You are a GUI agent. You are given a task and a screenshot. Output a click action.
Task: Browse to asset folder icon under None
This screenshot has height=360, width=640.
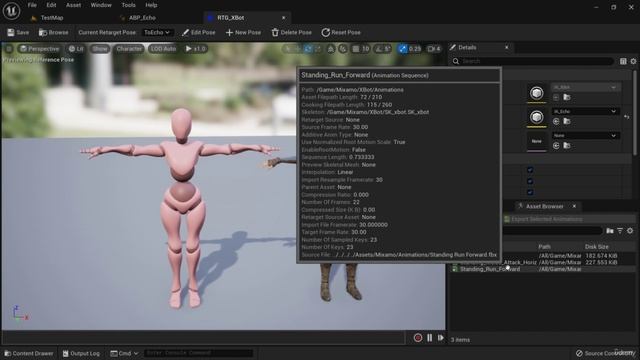(x=567, y=145)
